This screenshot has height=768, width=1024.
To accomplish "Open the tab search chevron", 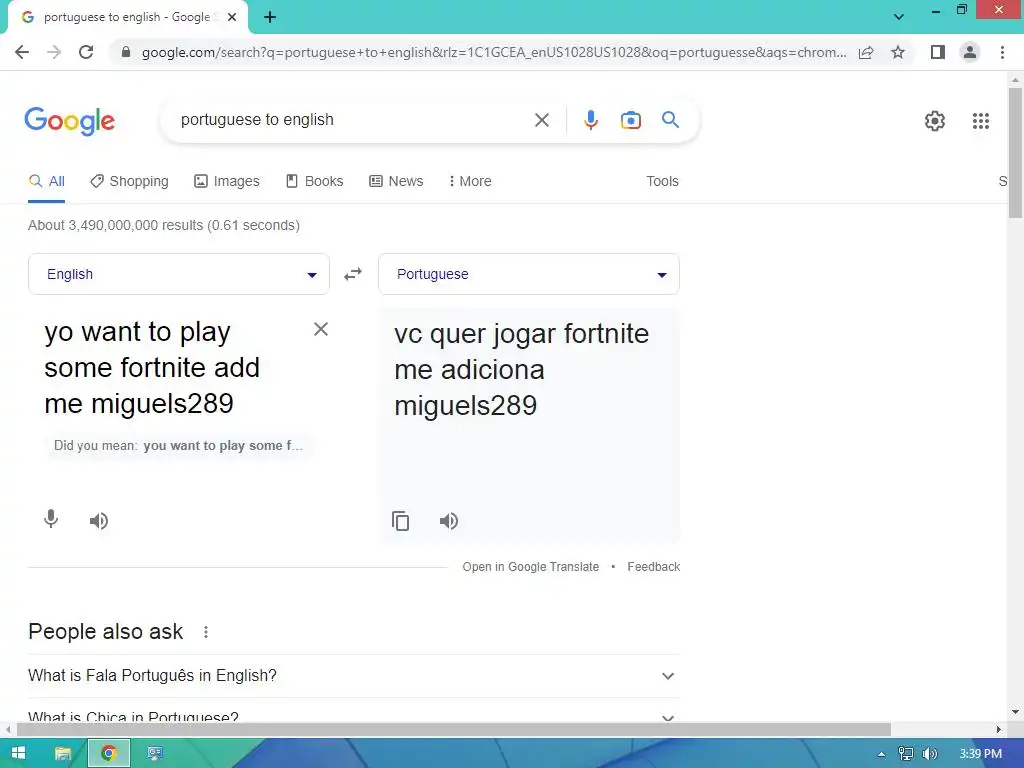I will click(899, 17).
